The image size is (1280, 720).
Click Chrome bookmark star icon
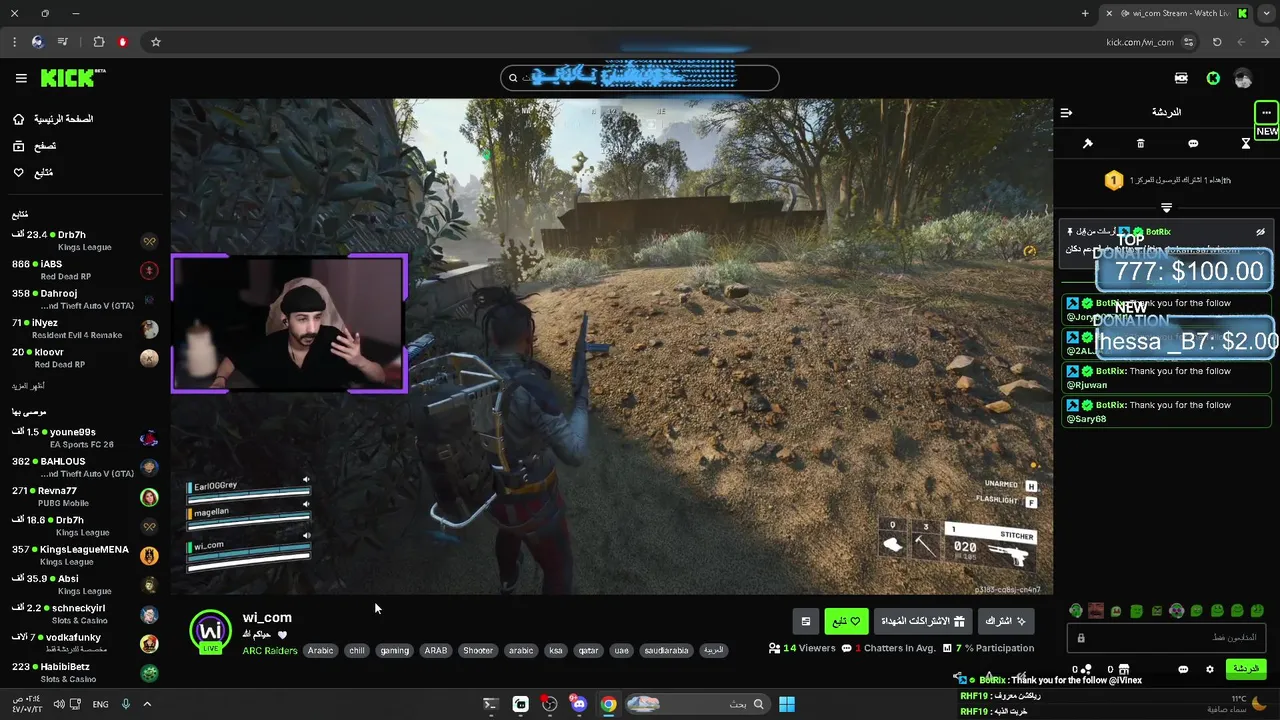pos(156,42)
